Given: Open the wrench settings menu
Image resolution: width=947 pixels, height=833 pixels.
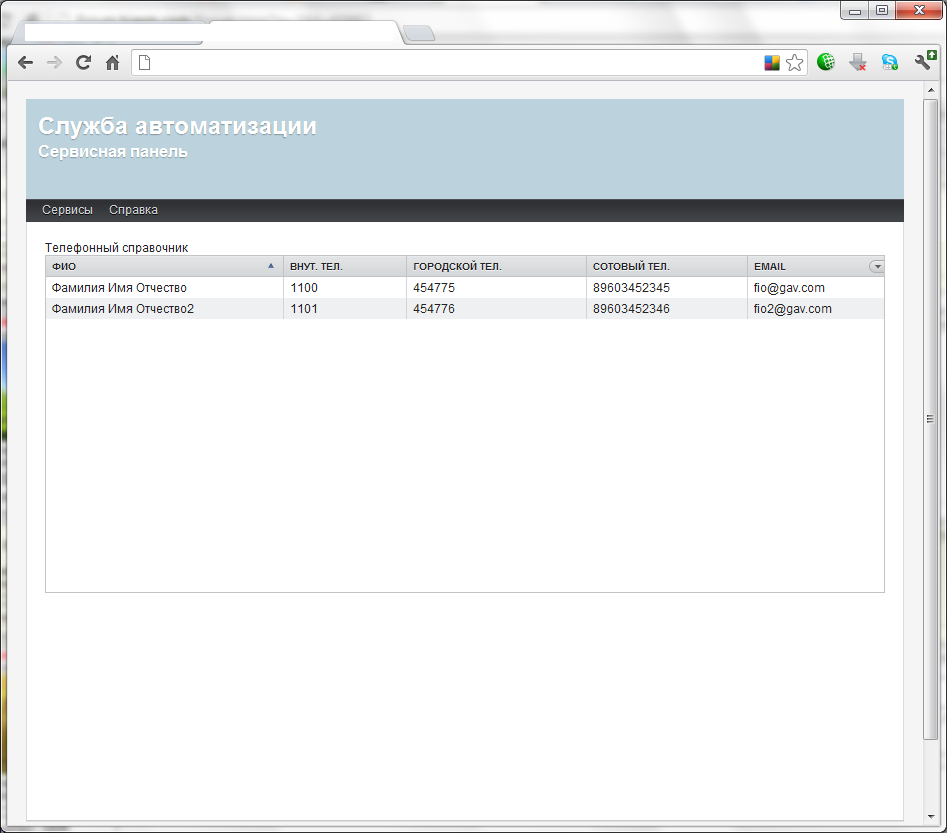Looking at the screenshot, I should click(x=924, y=62).
